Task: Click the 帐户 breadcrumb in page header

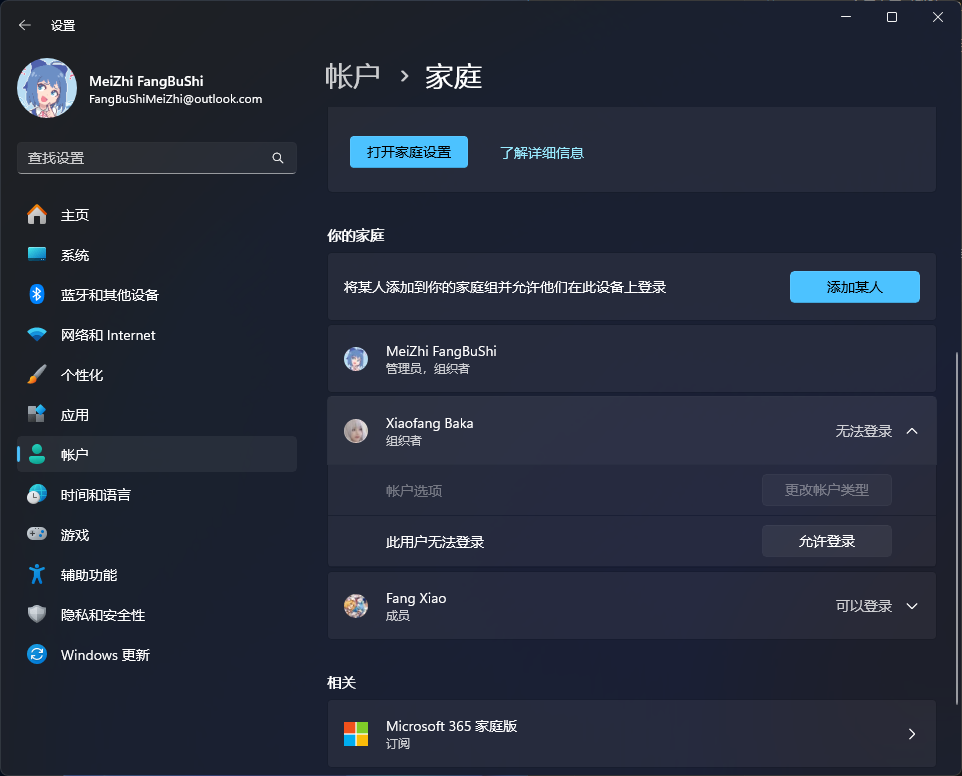Action: (x=353, y=77)
